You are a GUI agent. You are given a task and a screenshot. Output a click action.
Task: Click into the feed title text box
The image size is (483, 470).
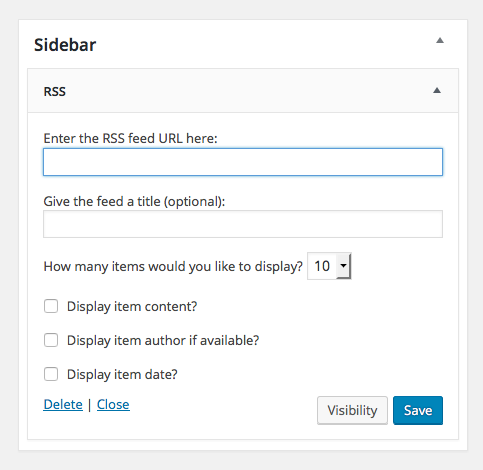pos(243,224)
